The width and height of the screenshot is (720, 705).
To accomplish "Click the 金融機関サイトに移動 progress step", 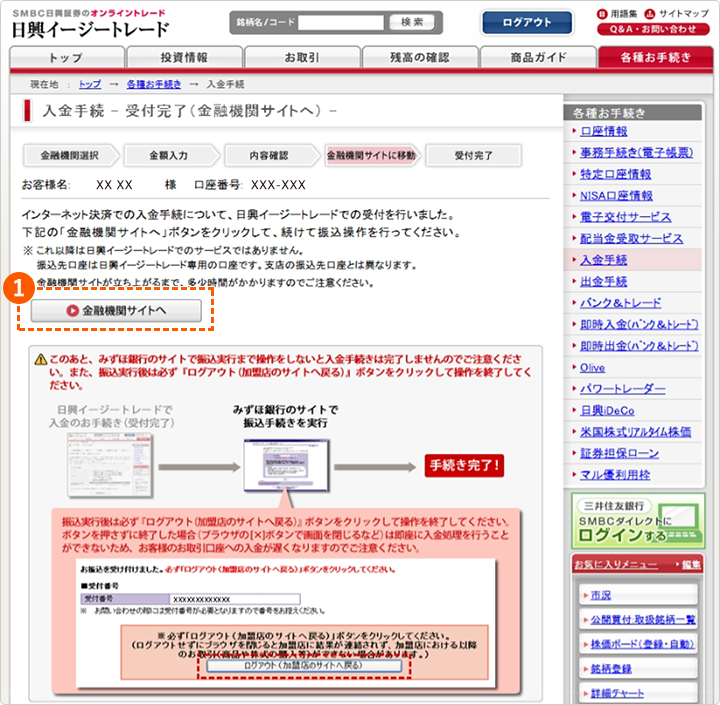I will click(371, 156).
